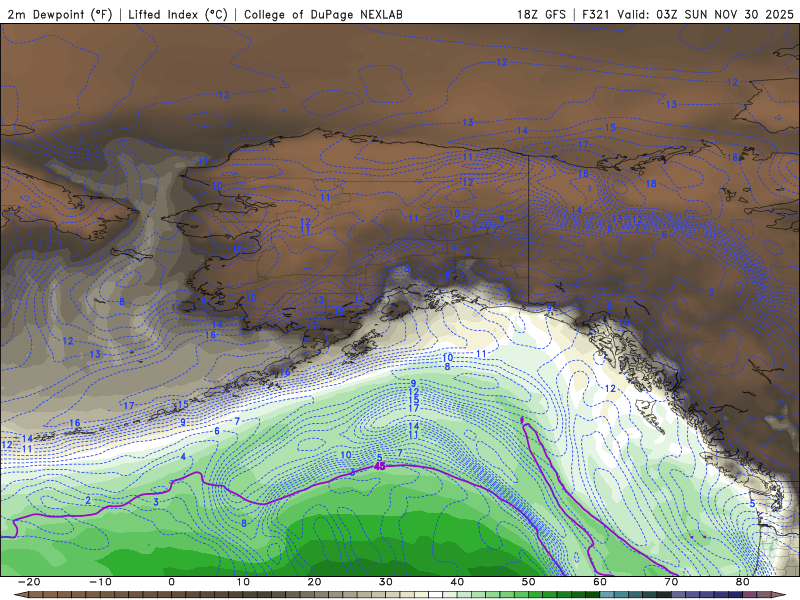
Task: Click the "10" label on the legend
Action: pos(243,582)
